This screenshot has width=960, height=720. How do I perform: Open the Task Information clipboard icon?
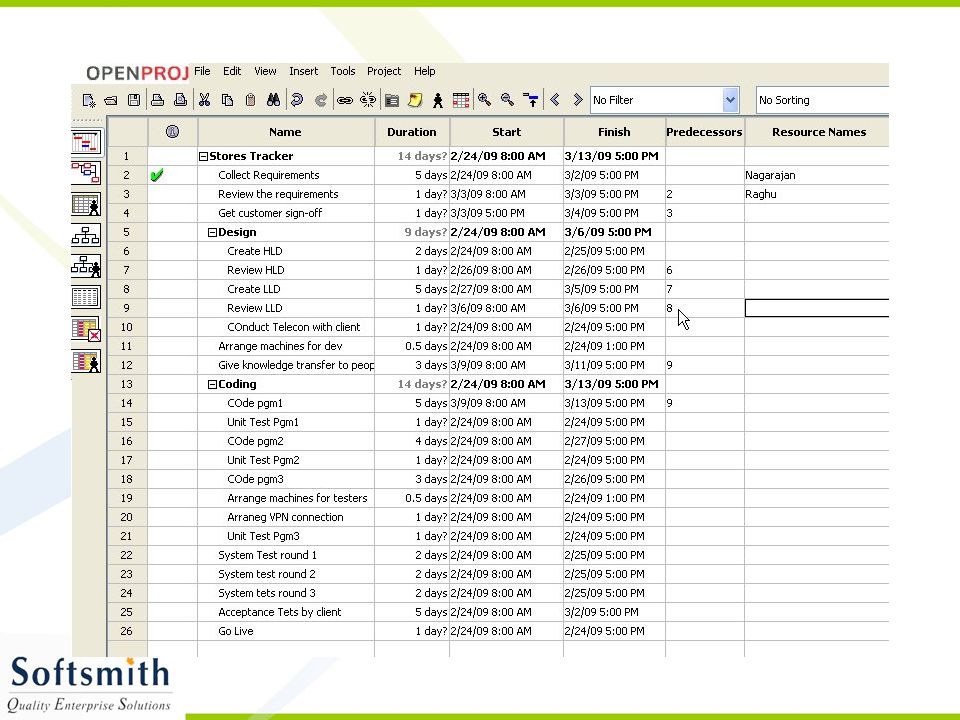[x=392, y=100]
